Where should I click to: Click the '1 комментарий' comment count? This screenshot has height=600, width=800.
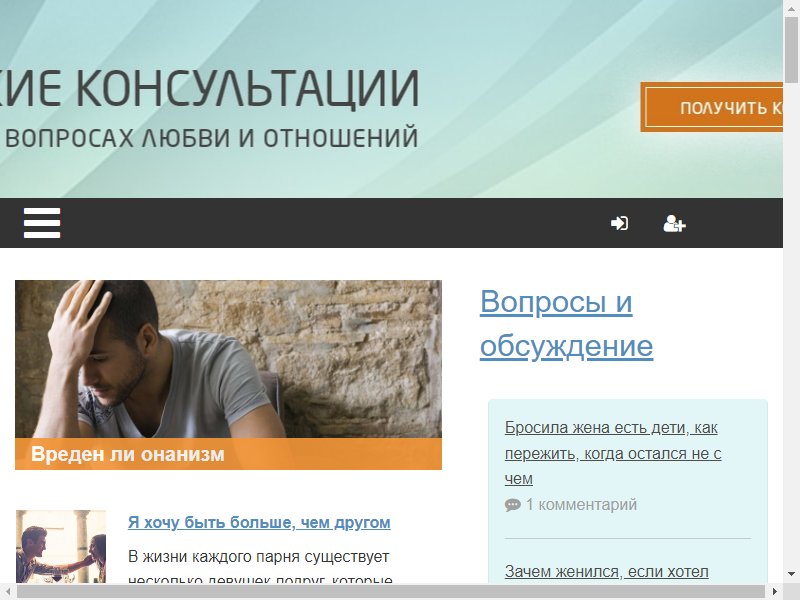(581, 505)
